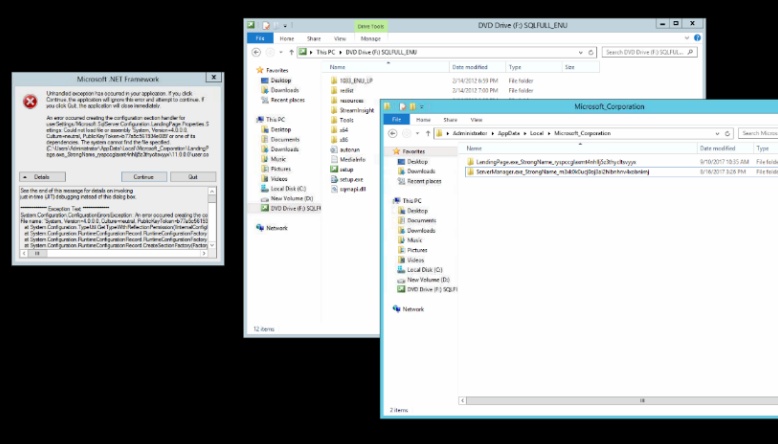Click back arrow in Microsoft_Corporation window
This screenshot has width=778, height=444.
tap(392, 133)
